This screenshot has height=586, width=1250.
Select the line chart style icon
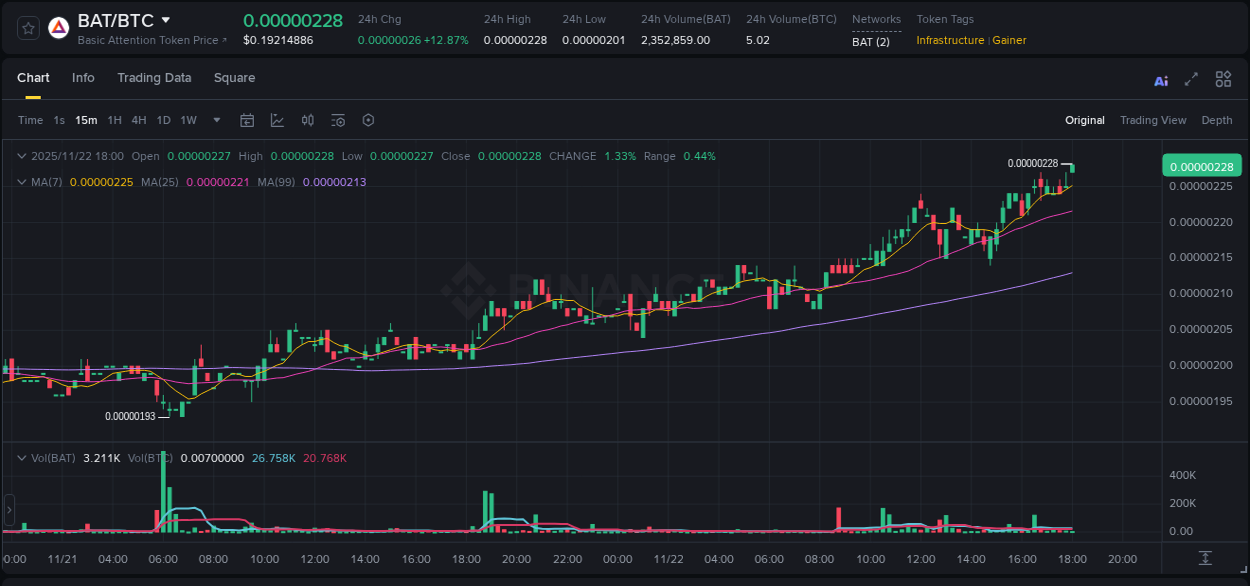click(x=277, y=119)
